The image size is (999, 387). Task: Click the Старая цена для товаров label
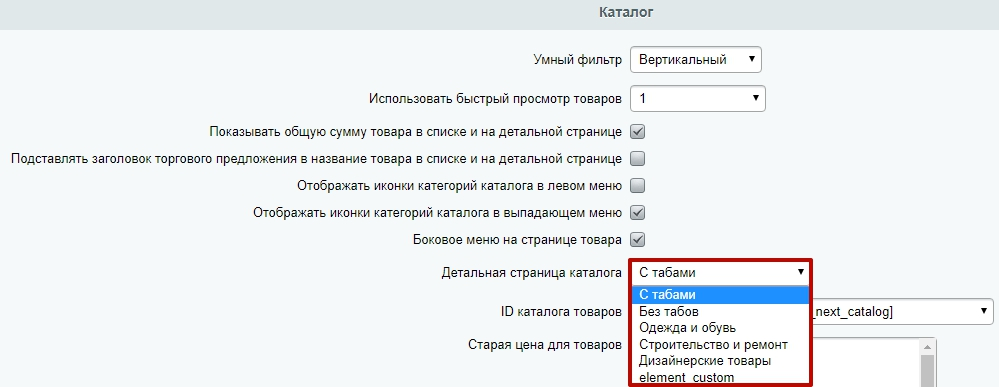coord(545,345)
